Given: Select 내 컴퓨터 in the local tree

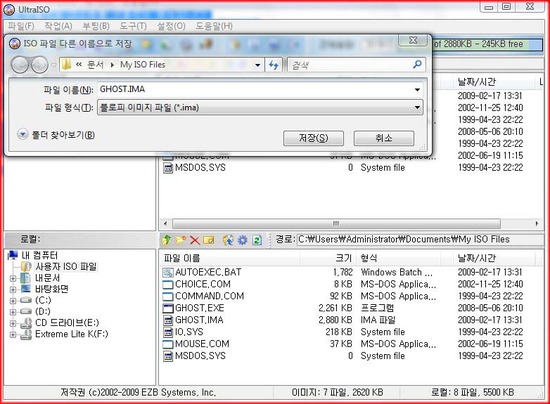Looking at the screenshot, I should pos(39,255).
